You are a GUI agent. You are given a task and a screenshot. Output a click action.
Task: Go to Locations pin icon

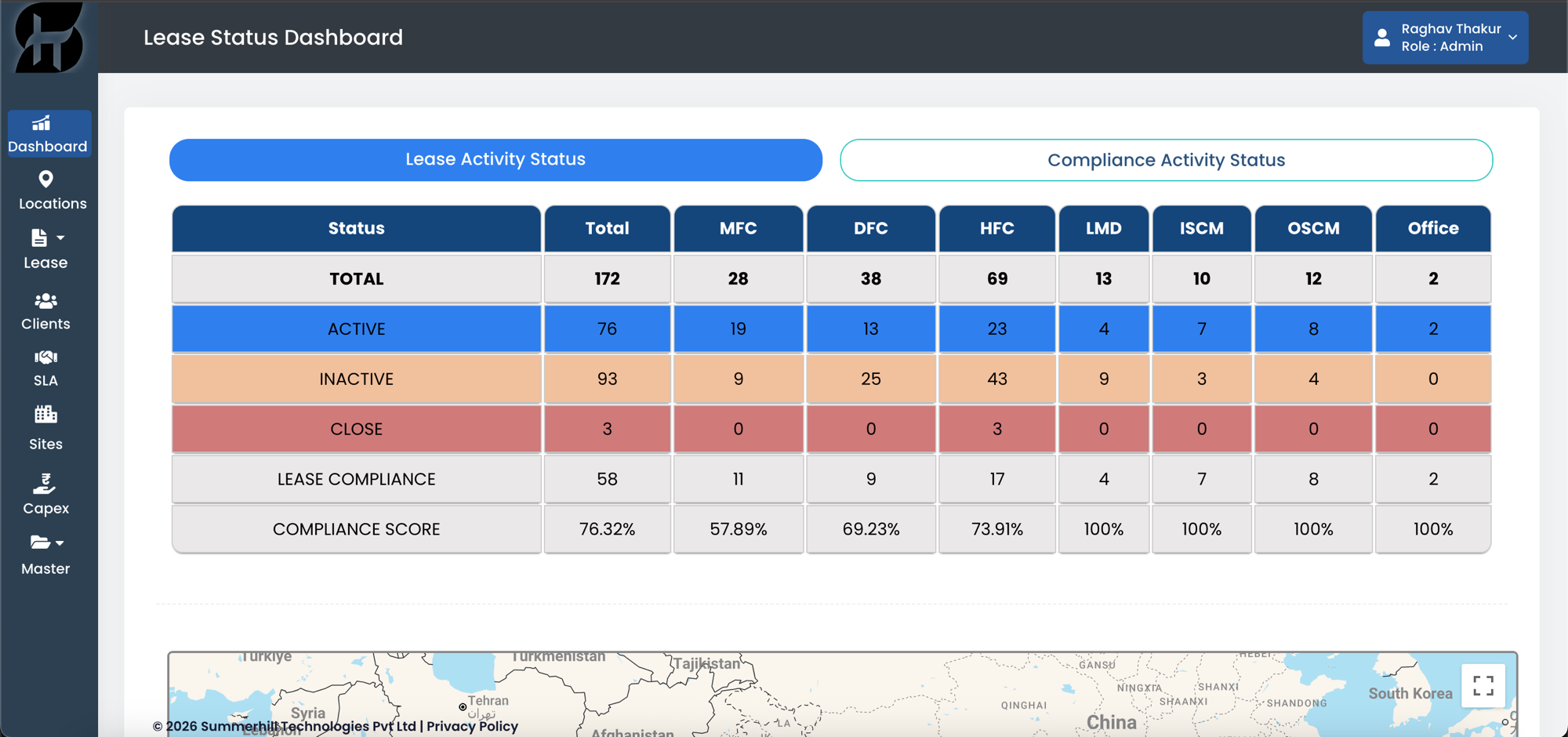coord(46,180)
